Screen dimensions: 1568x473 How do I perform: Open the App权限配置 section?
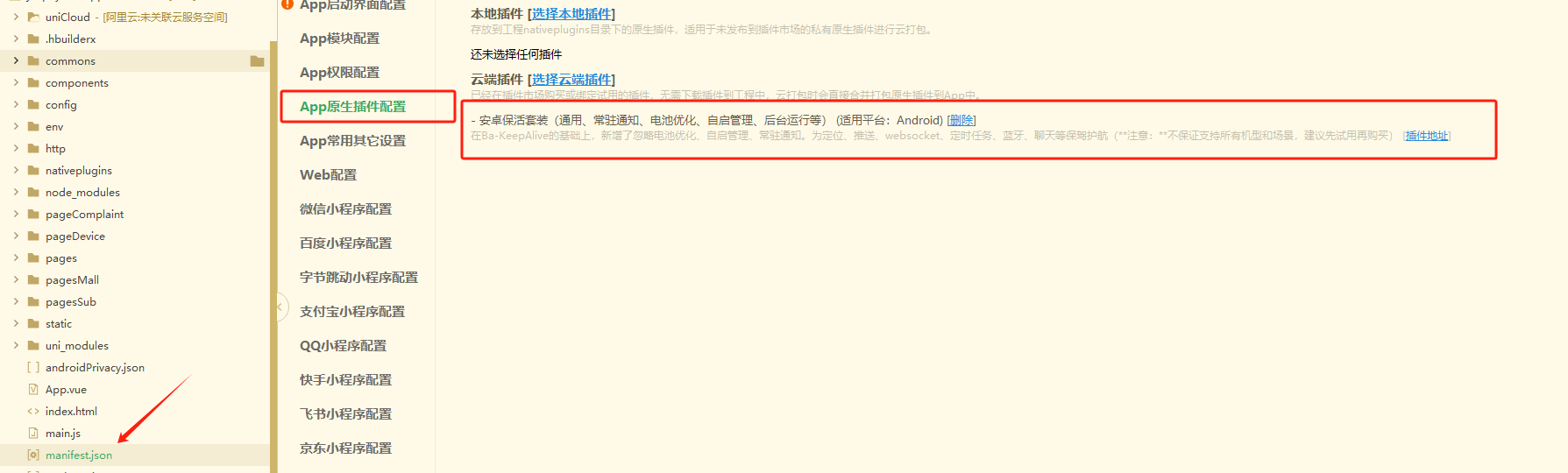click(x=339, y=73)
